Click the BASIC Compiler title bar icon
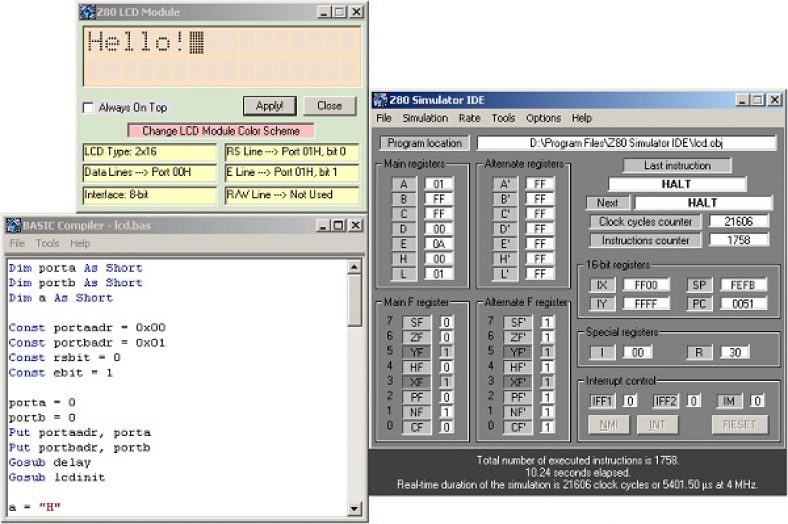 (x=14, y=224)
